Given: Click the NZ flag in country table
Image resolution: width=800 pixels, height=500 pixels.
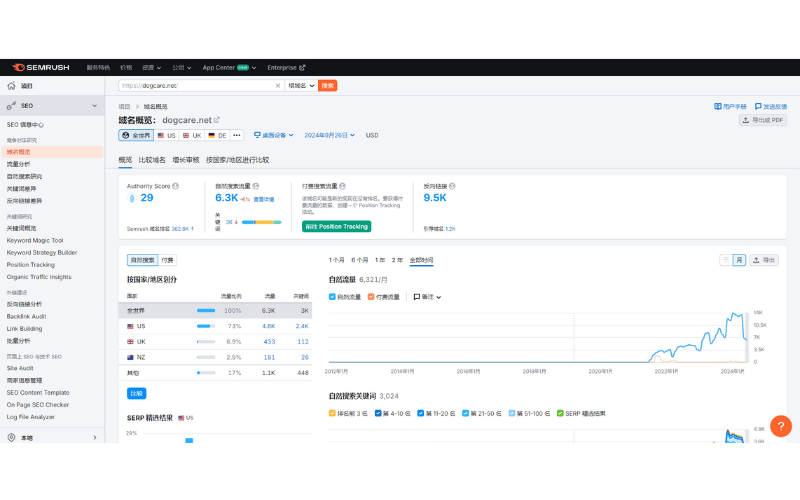Looking at the screenshot, I should (x=130, y=358).
